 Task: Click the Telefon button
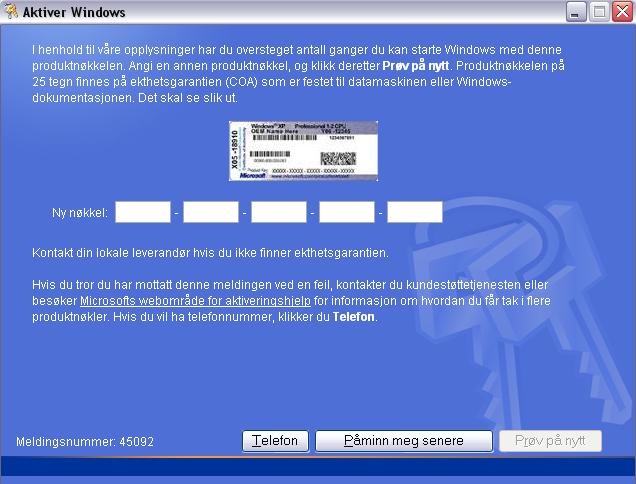pos(275,441)
